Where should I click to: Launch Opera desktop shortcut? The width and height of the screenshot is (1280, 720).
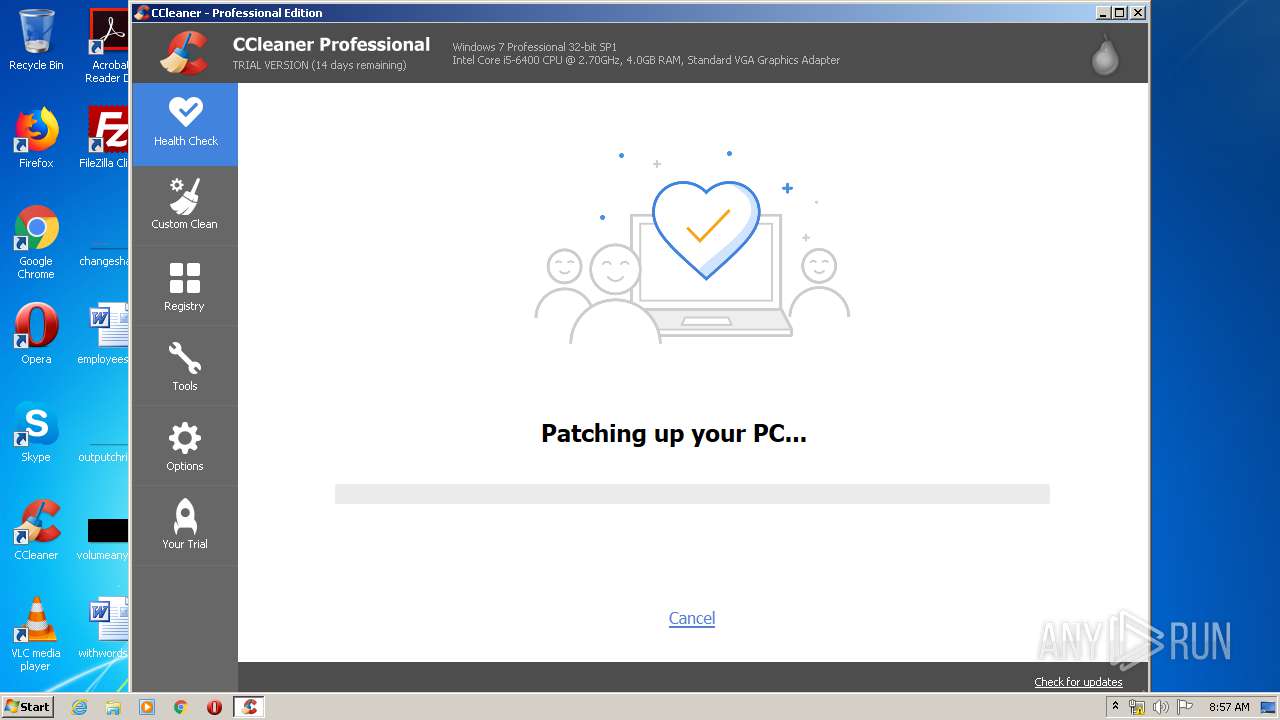pyautogui.click(x=36, y=334)
